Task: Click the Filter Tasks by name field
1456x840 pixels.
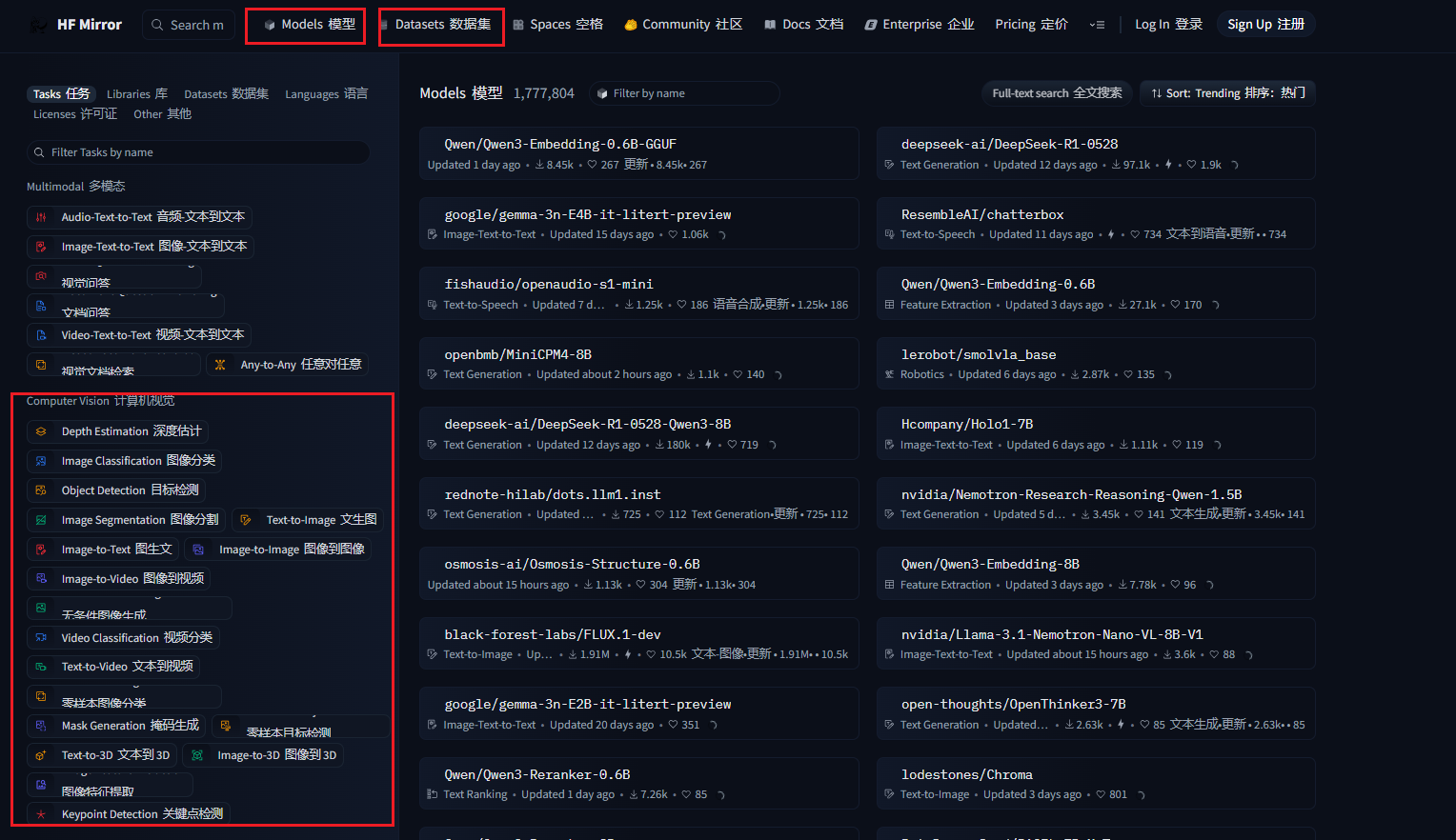Action: click(198, 152)
